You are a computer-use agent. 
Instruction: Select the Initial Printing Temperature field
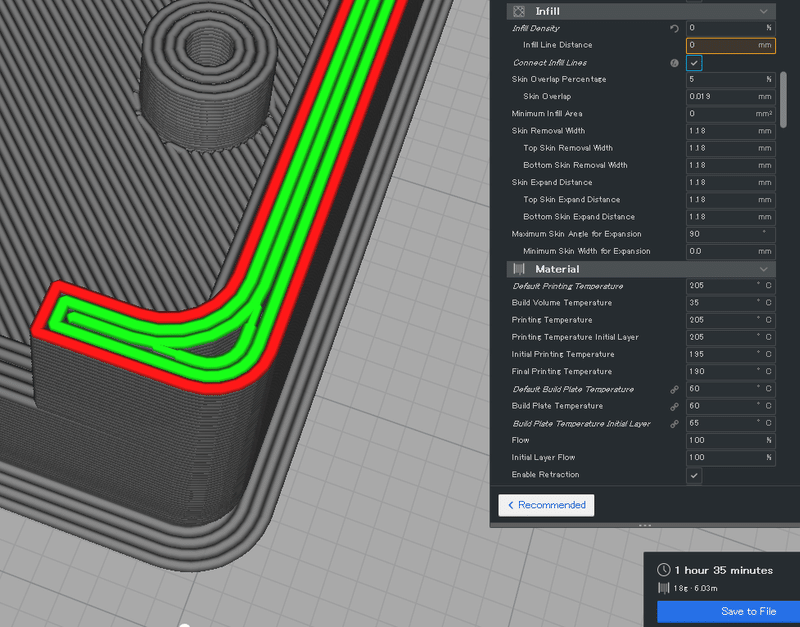tap(731, 355)
